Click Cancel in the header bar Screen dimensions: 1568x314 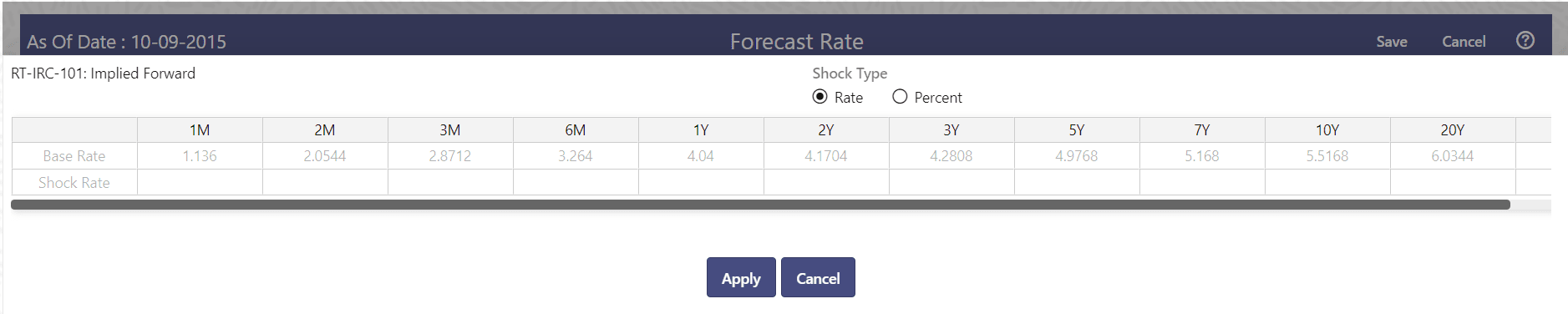click(1464, 42)
